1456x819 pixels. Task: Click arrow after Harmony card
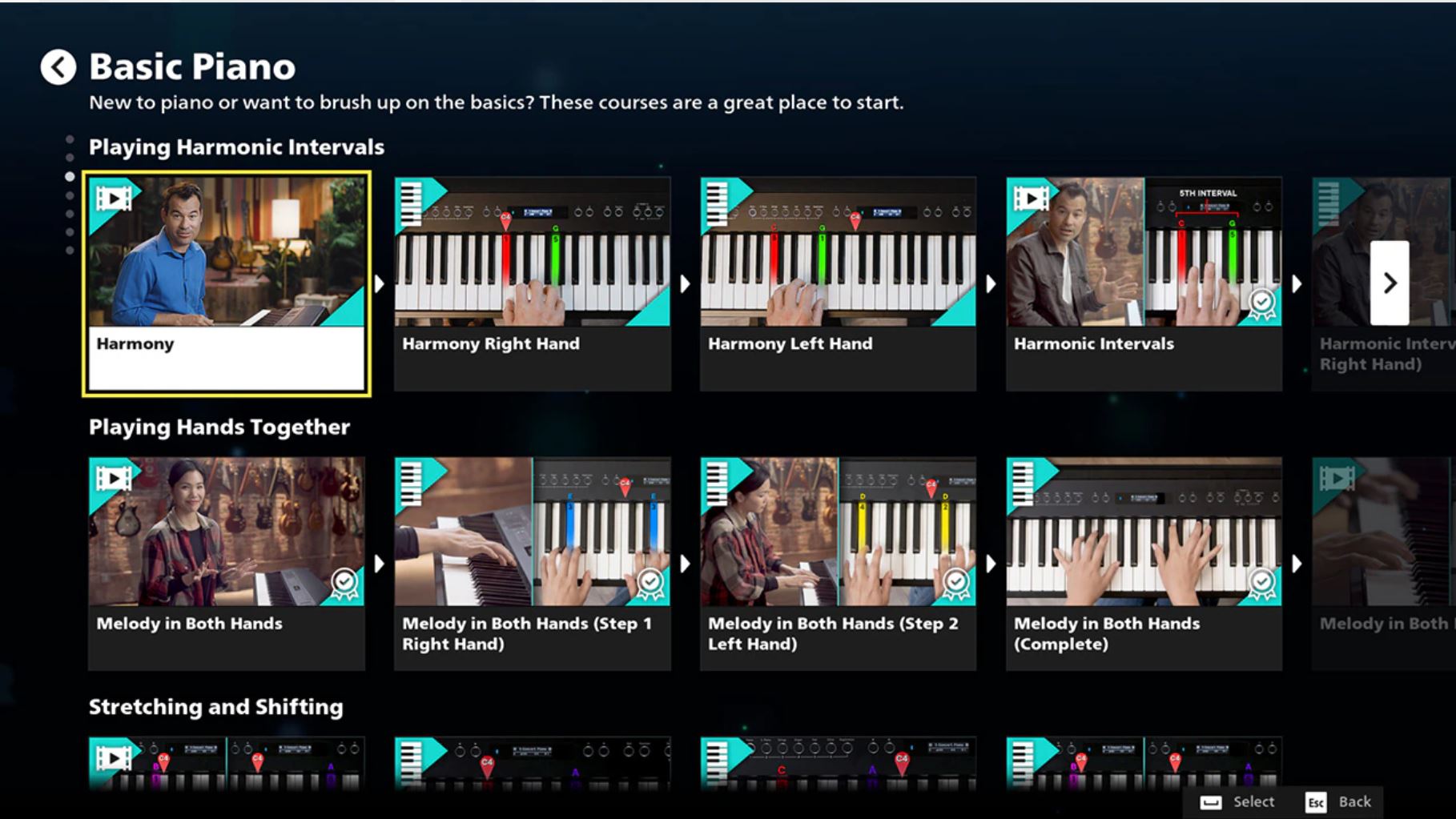(x=380, y=283)
